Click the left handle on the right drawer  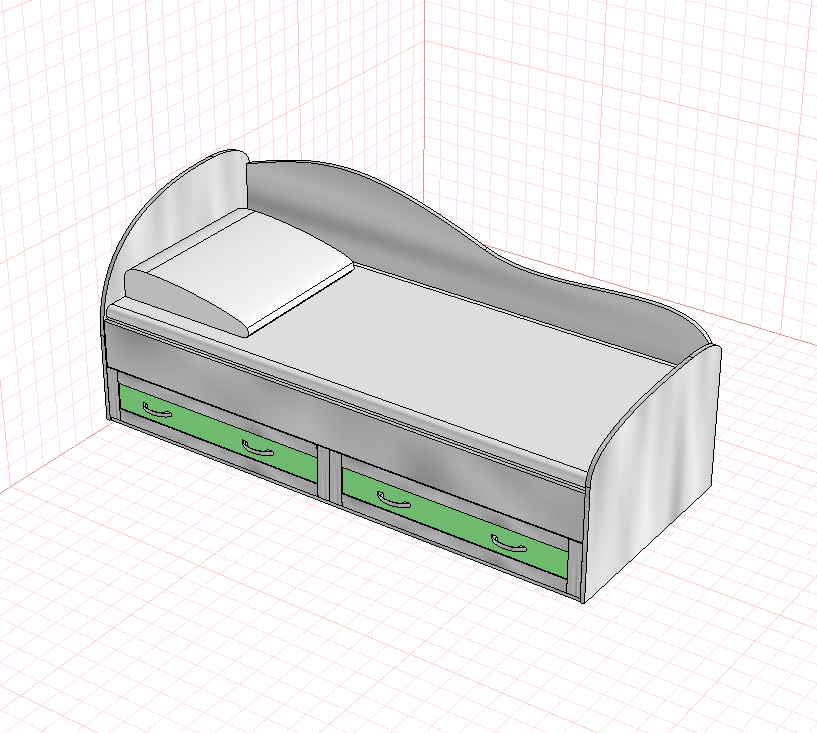(393, 501)
